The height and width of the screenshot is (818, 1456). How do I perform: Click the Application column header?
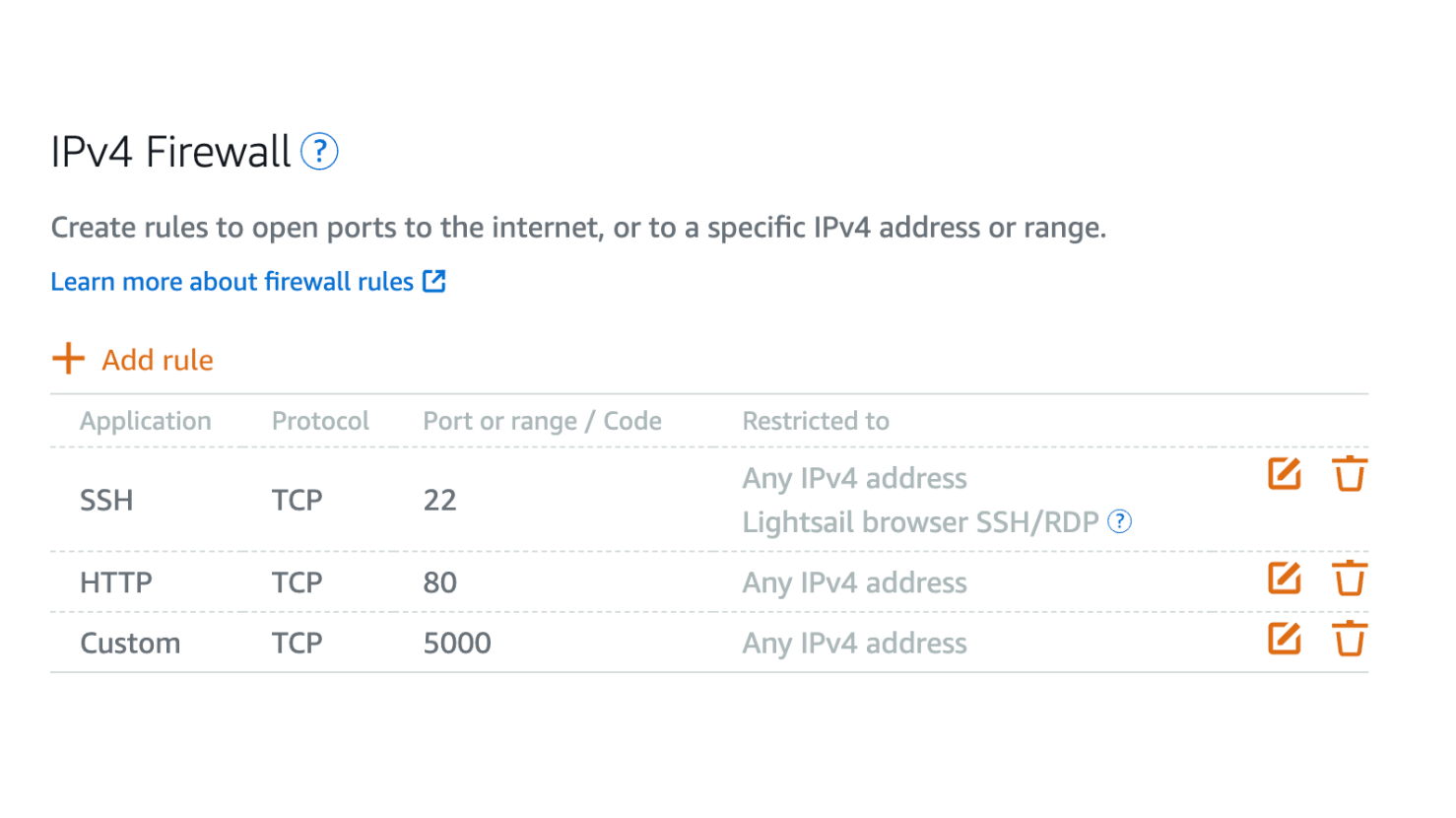[x=146, y=421]
